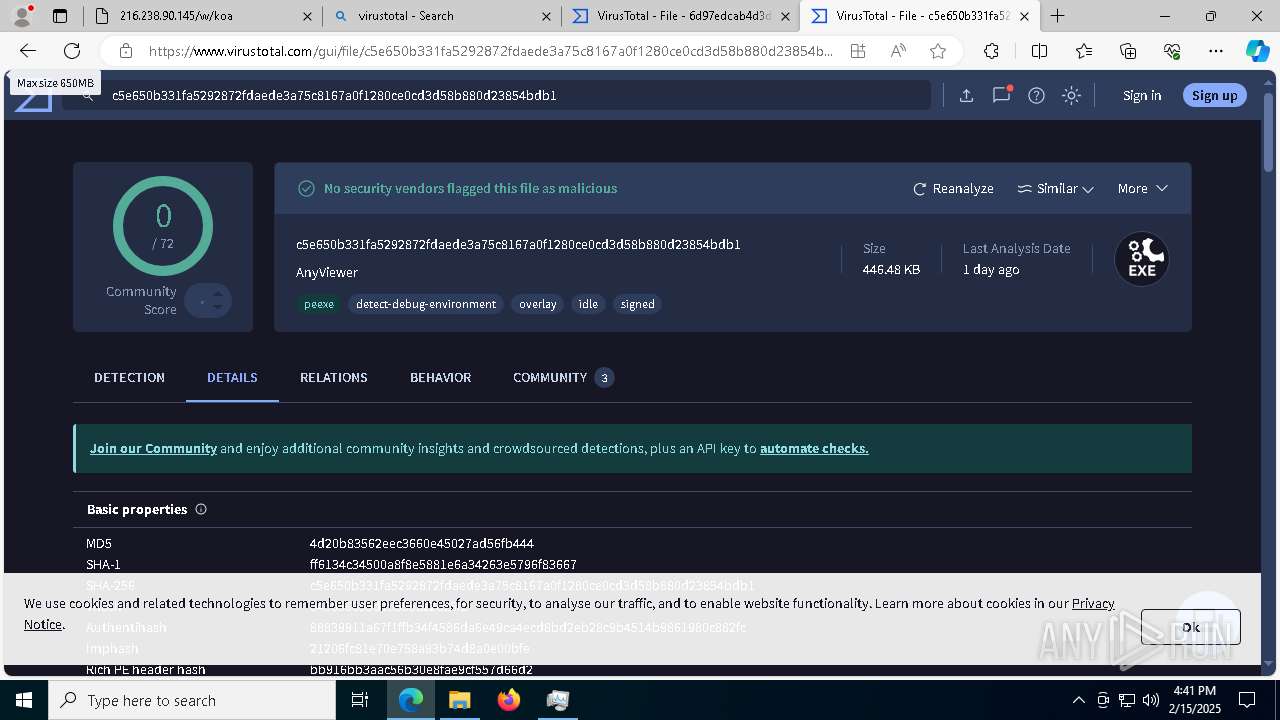Click the VirusTotal hash search field

click(496, 95)
